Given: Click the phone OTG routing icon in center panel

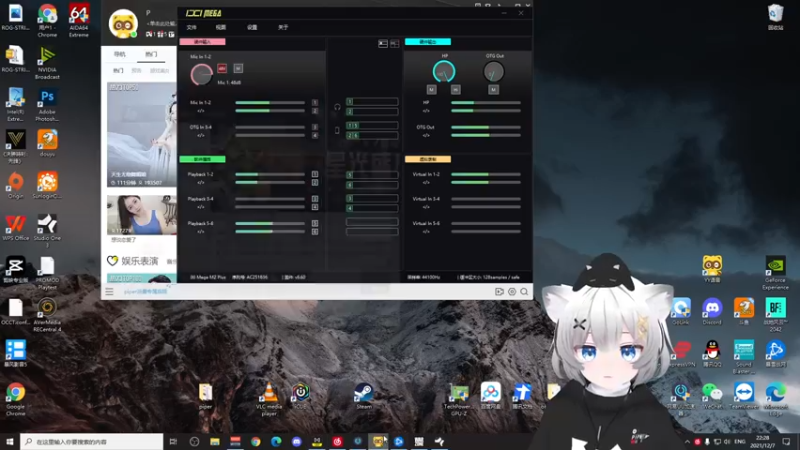Looking at the screenshot, I should coord(337,131).
